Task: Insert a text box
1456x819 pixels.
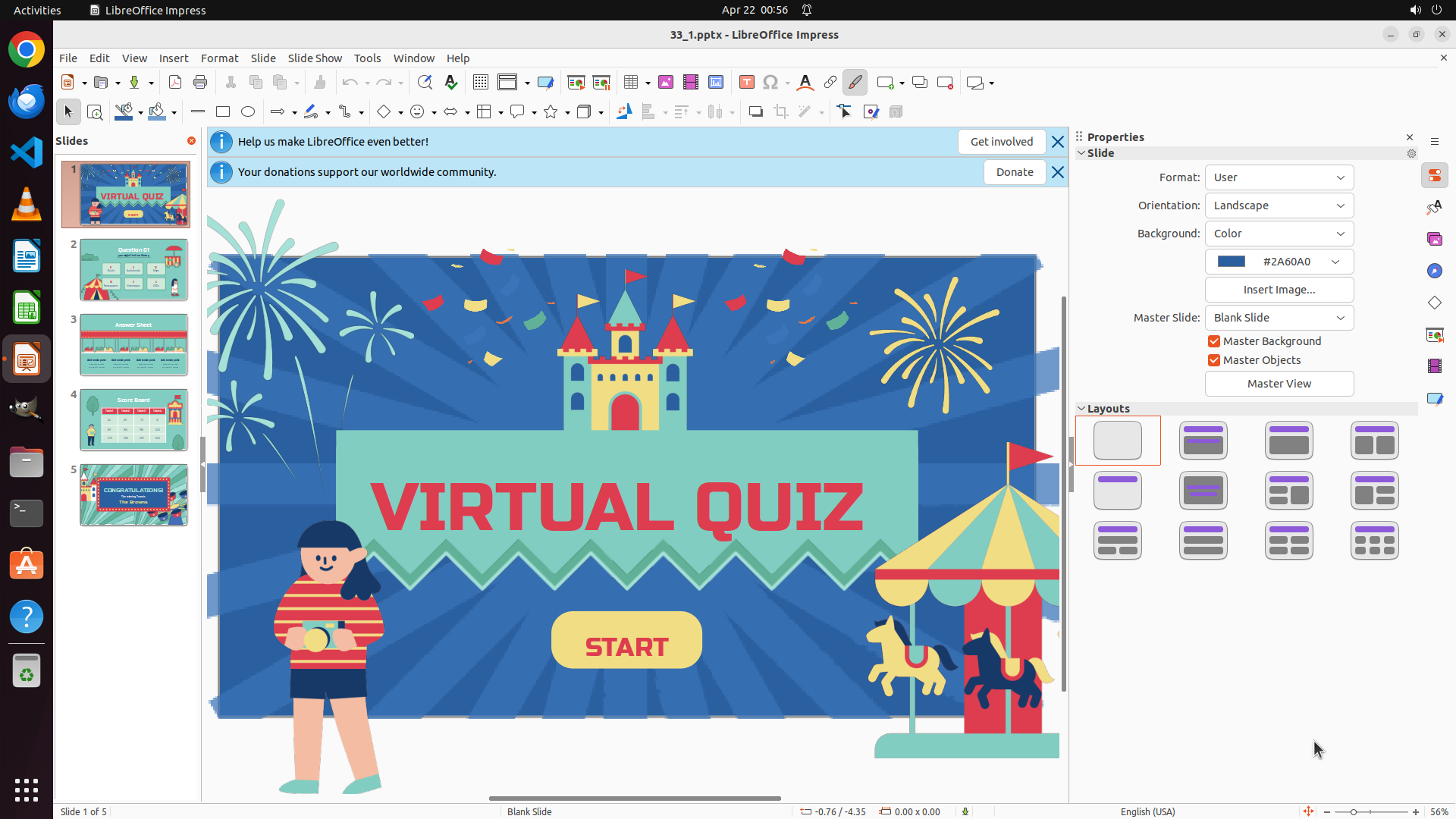Action: (x=746, y=83)
